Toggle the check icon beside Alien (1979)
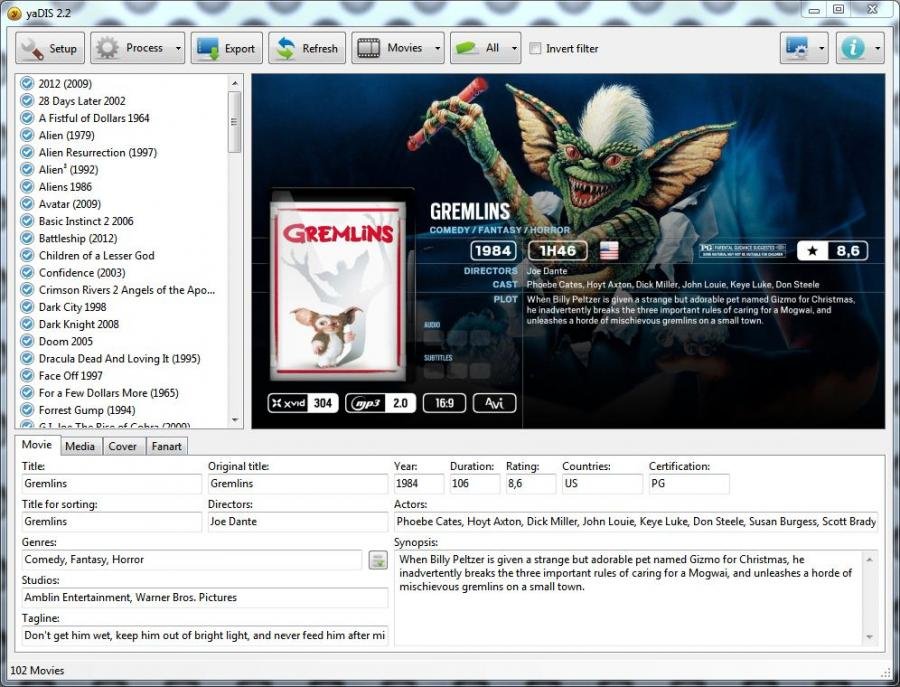The width and height of the screenshot is (900, 687). click(27, 135)
